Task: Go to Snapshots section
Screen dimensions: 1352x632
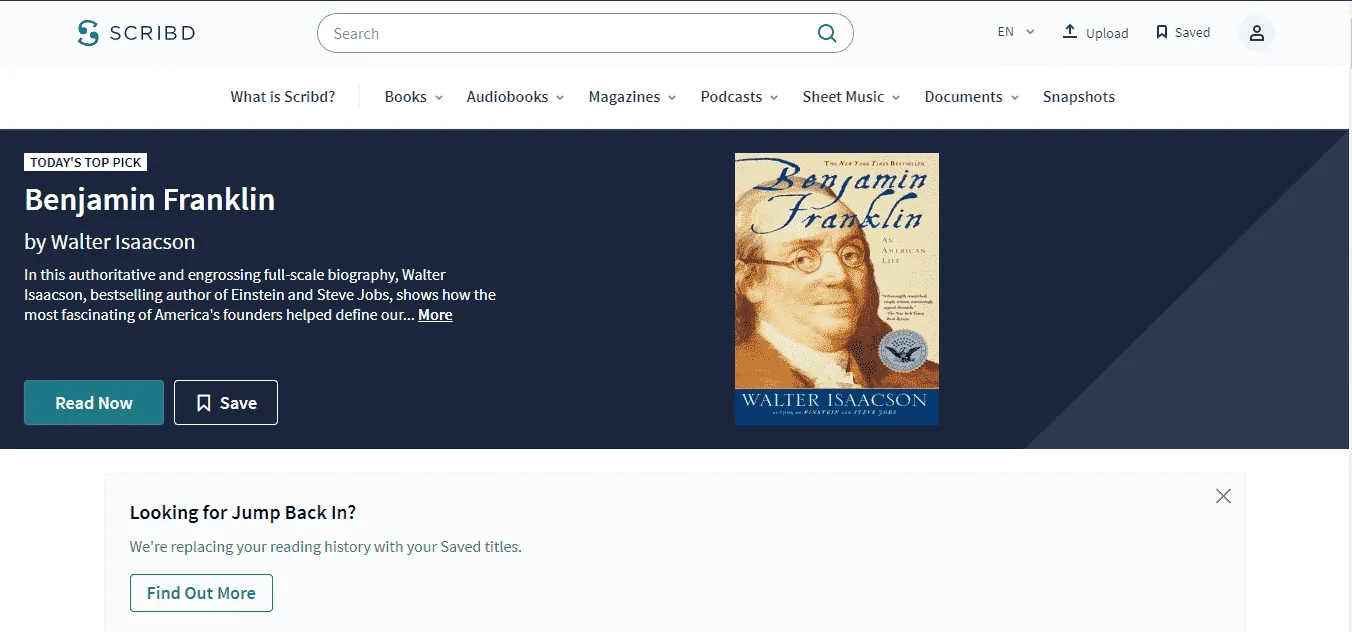Action: pos(1079,97)
